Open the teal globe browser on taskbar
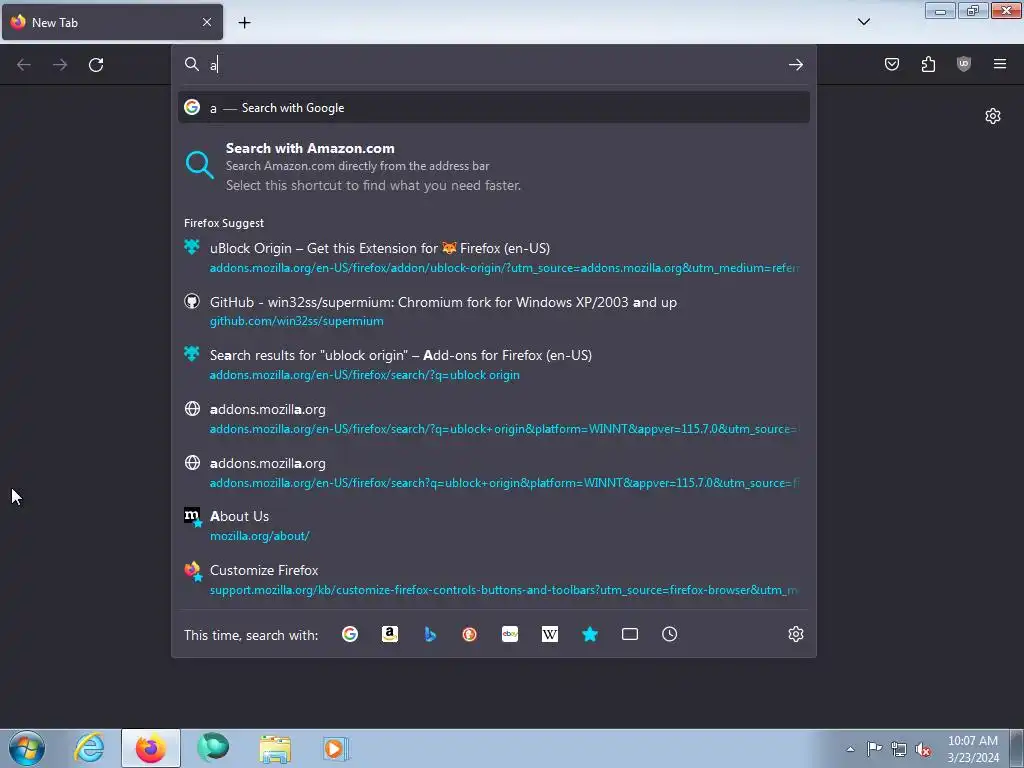Image resolution: width=1024 pixels, height=768 pixels. (x=213, y=748)
